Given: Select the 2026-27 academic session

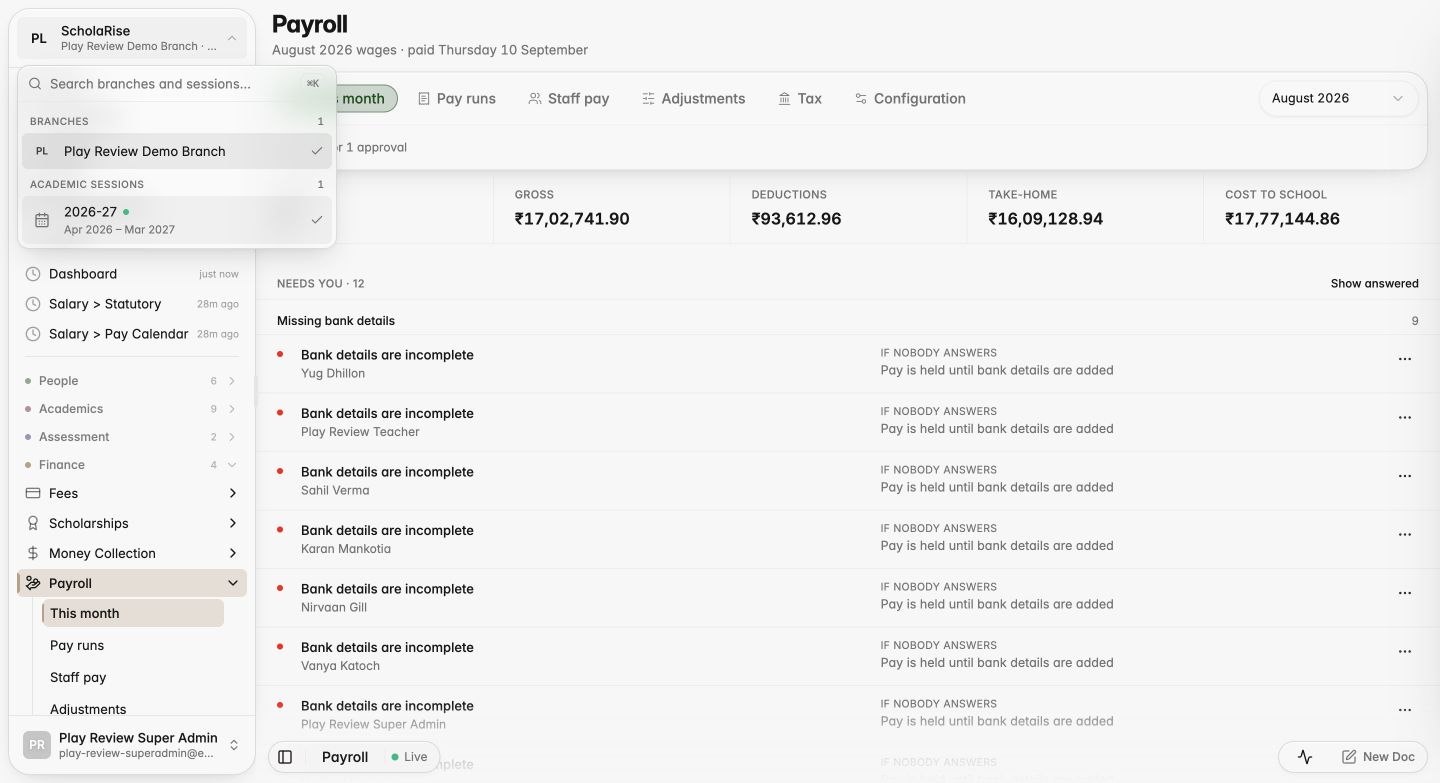Looking at the screenshot, I should pos(177,220).
